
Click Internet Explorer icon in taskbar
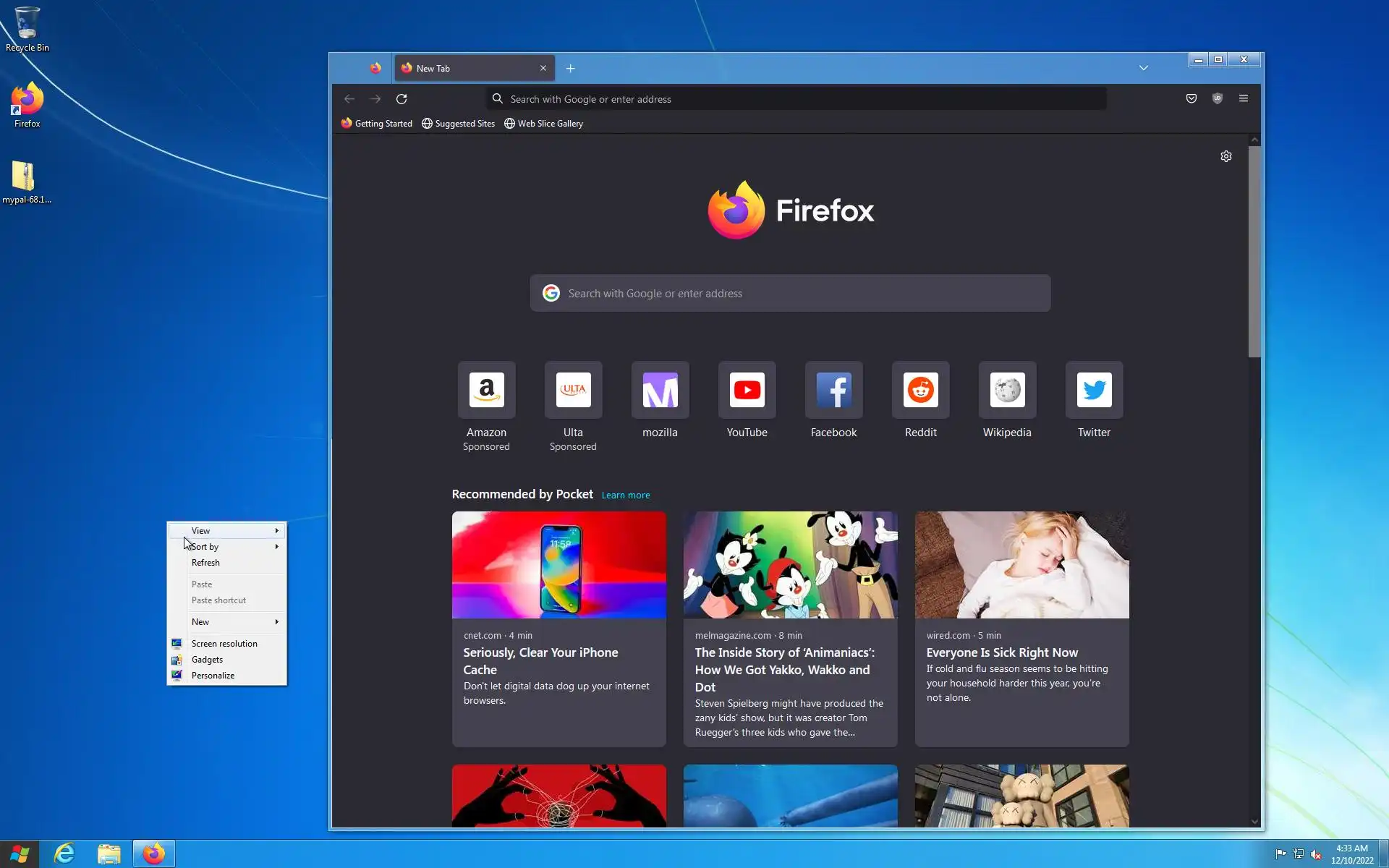pos(64,854)
